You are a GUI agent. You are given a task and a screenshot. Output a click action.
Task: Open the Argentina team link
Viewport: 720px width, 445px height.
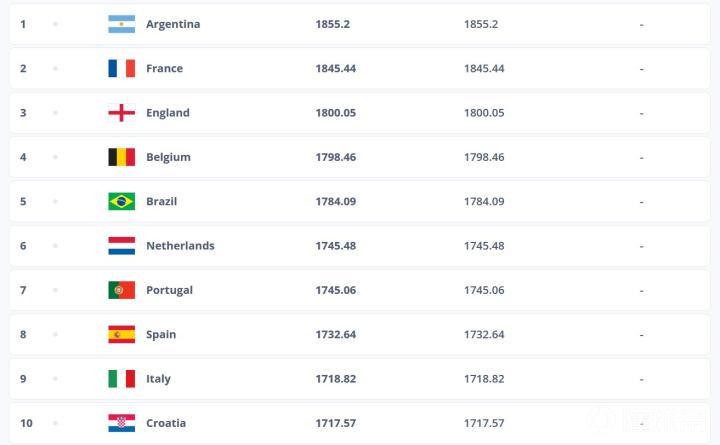(x=172, y=24)
